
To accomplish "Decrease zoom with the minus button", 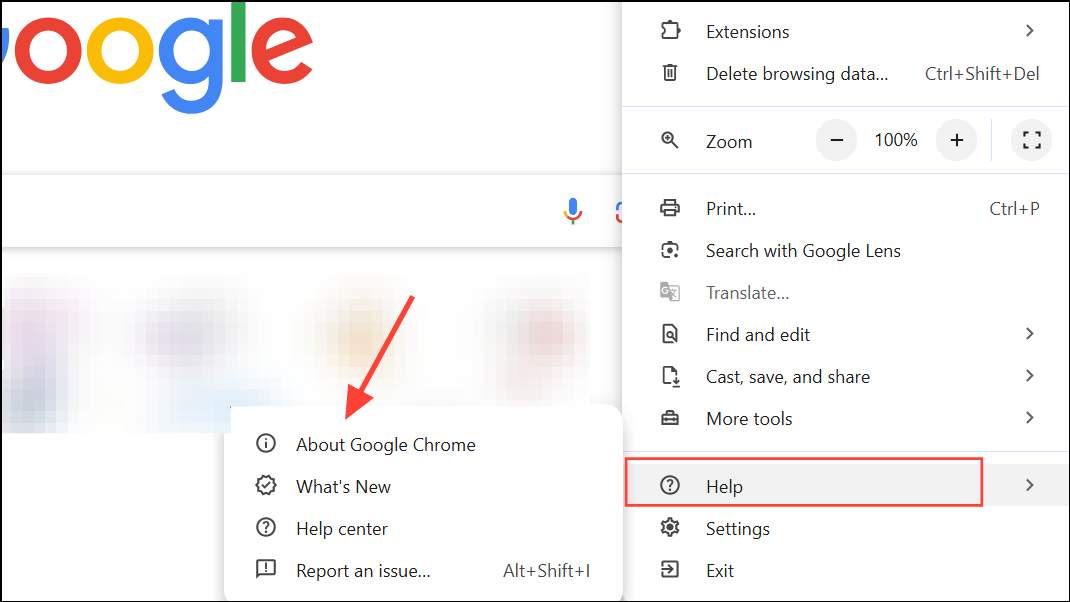I will point(837,140).
